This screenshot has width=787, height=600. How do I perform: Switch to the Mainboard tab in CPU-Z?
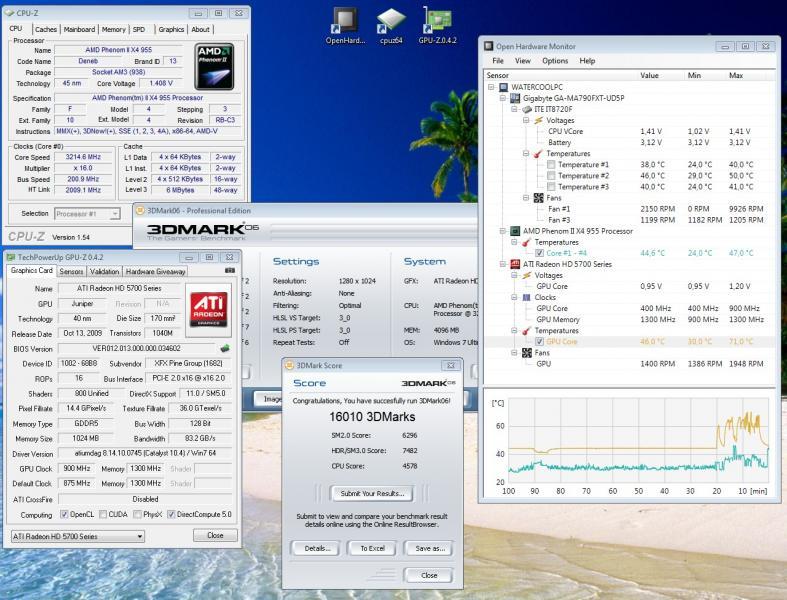coord(79,30)
